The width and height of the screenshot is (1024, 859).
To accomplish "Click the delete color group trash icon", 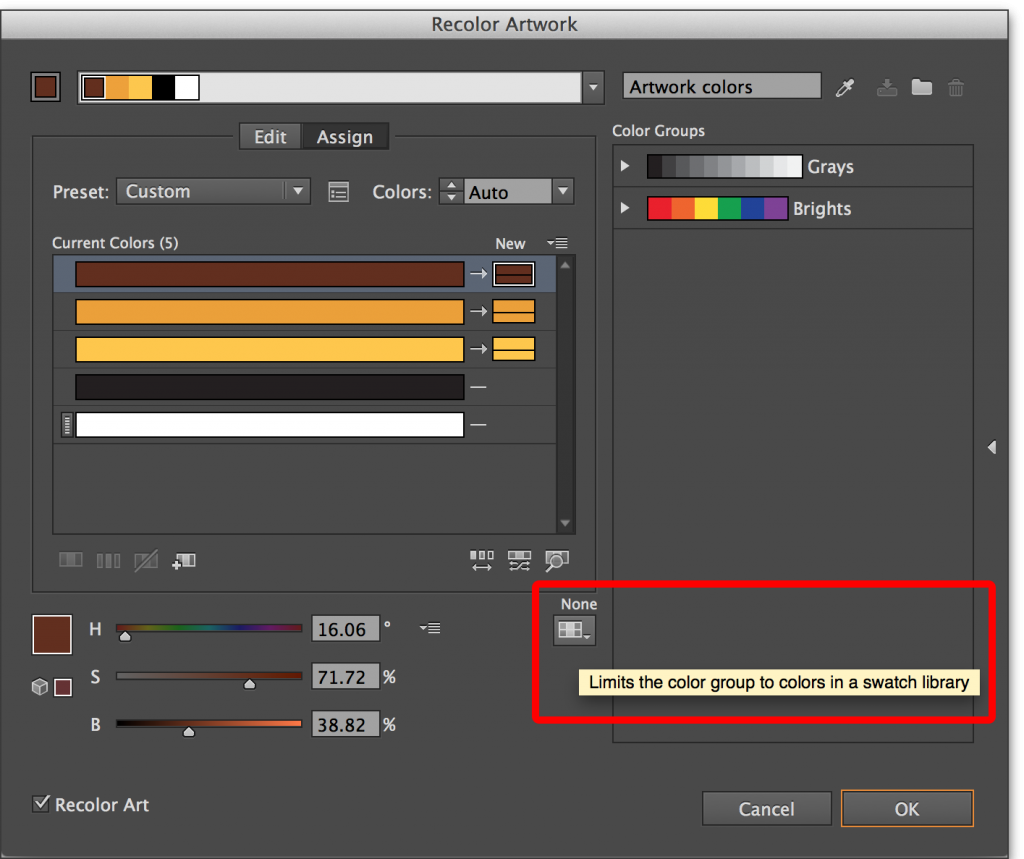I will (956, 88).
